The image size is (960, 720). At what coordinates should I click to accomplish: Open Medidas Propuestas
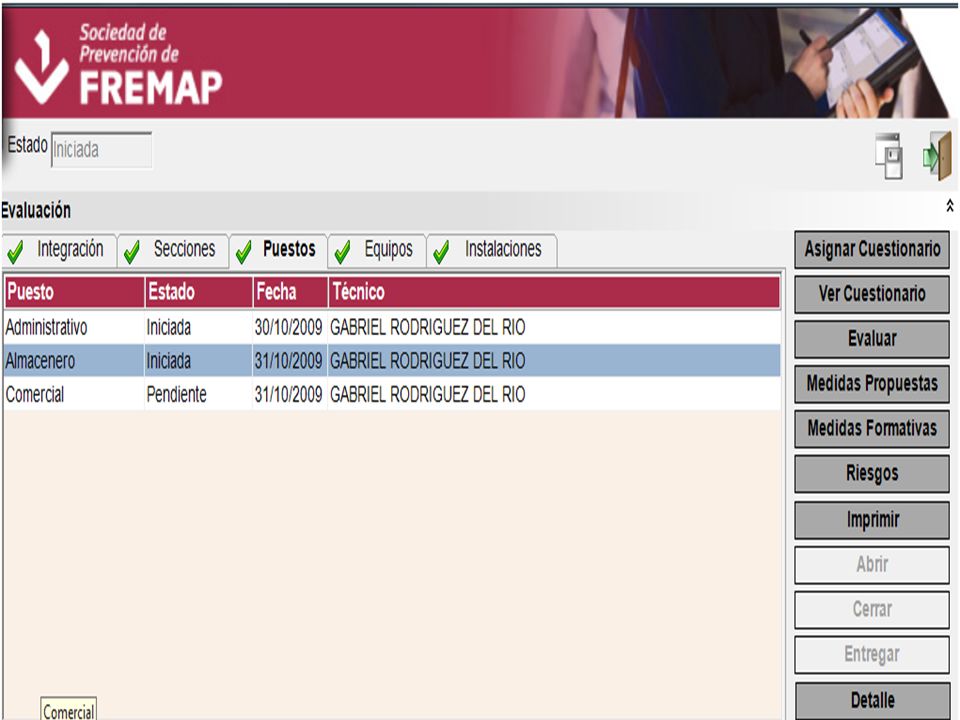pos(872,384)
